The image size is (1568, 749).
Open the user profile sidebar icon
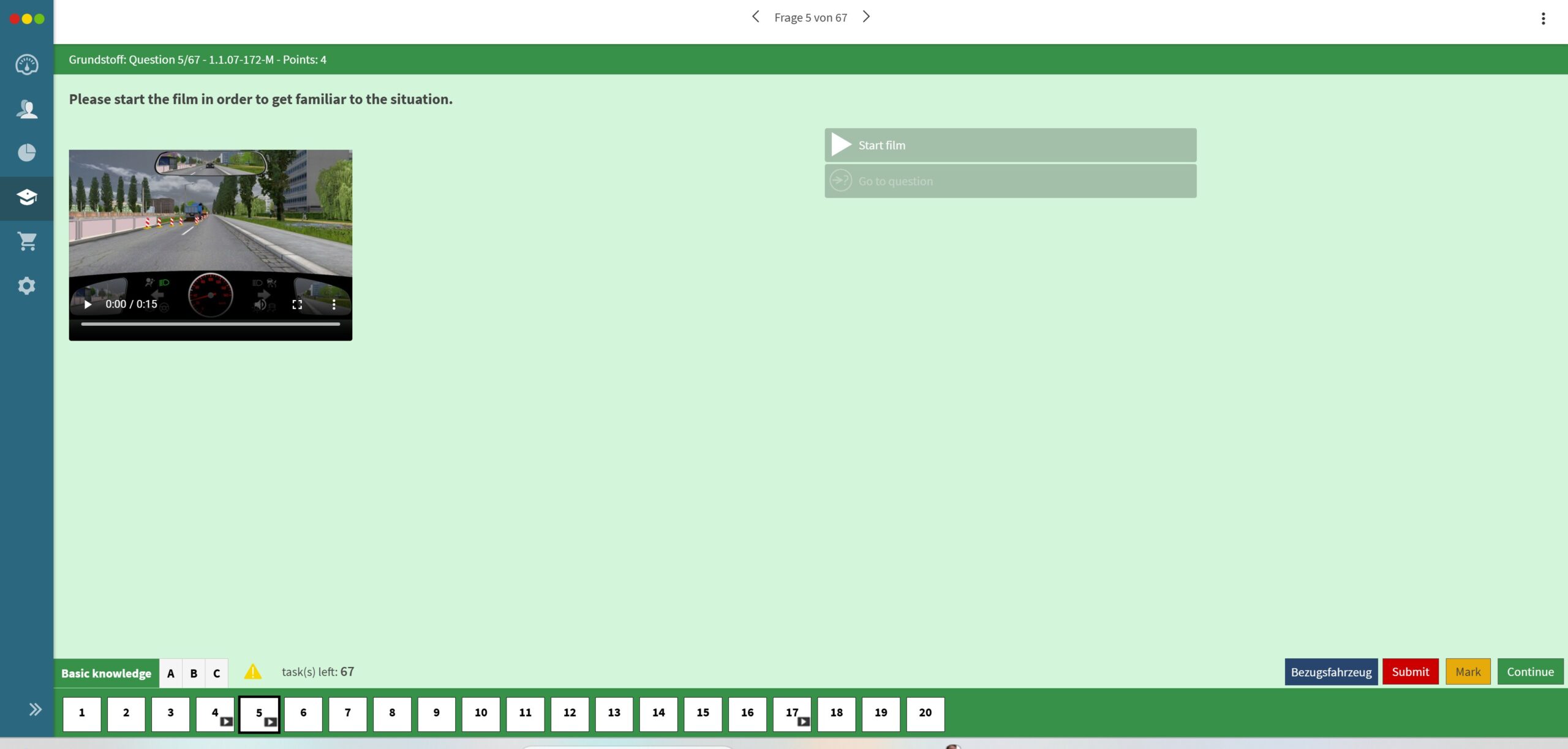pyautogui.click(x=26, y=109)
